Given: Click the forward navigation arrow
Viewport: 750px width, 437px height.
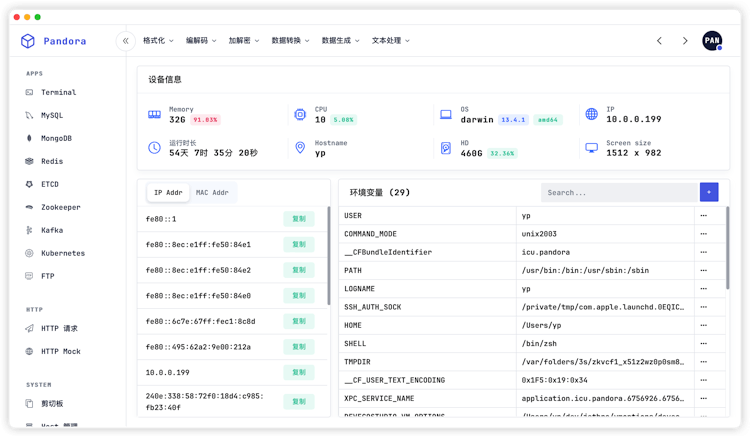Looking at the screenshot, I should 685,41.
